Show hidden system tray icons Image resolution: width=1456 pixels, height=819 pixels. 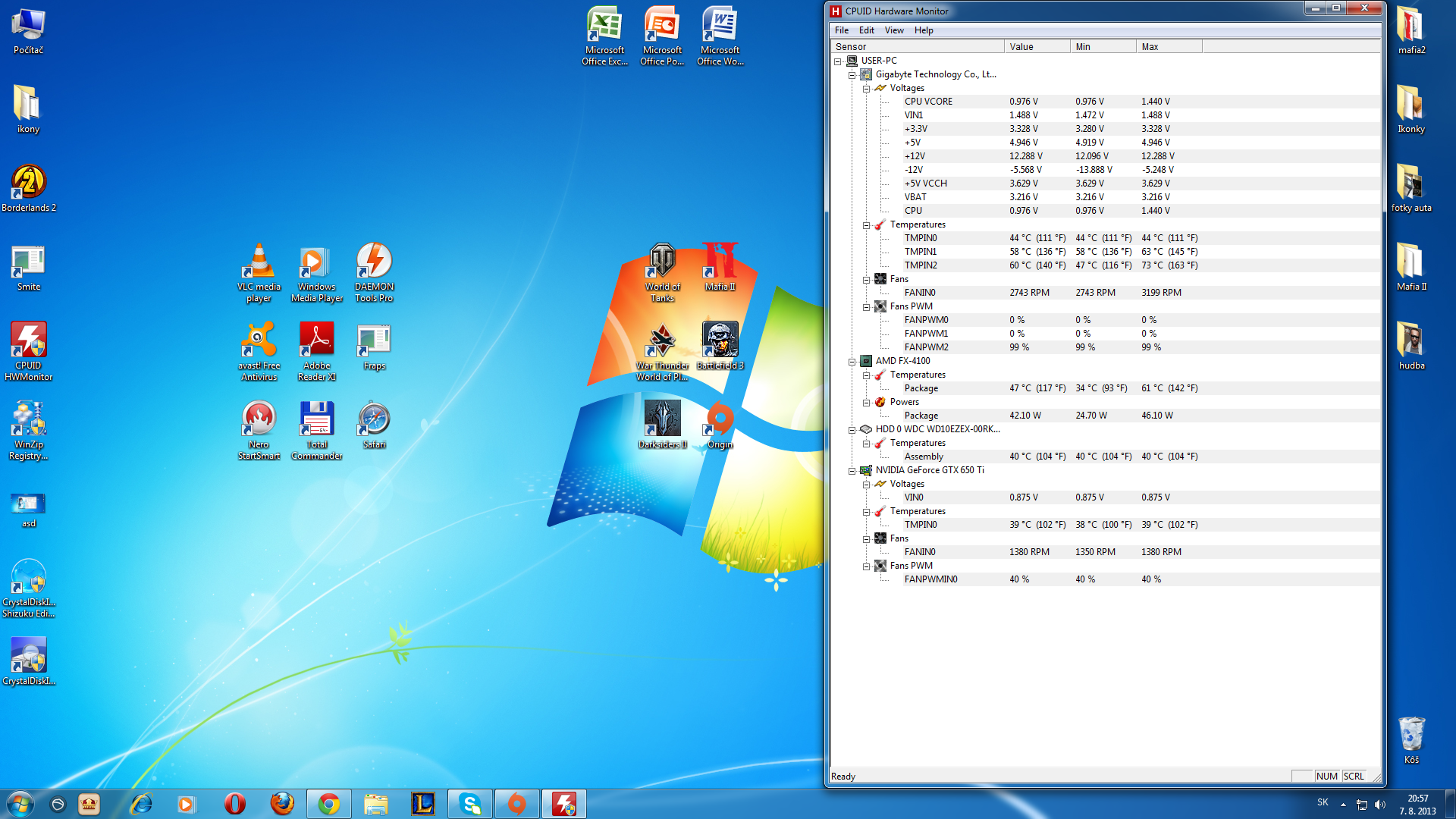[x=1343, y=805]
